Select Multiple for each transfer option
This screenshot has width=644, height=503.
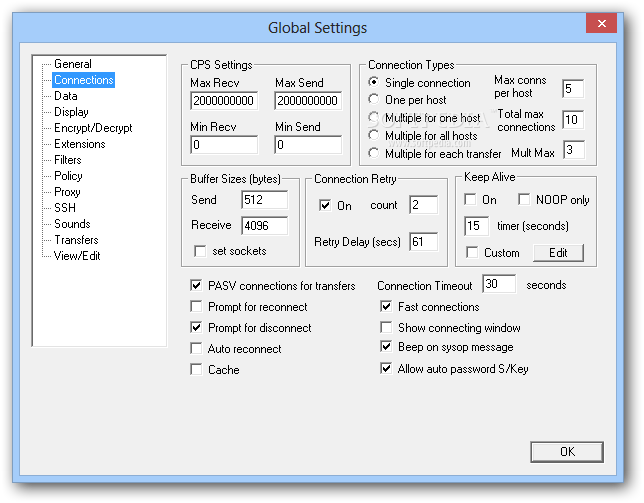373,154
